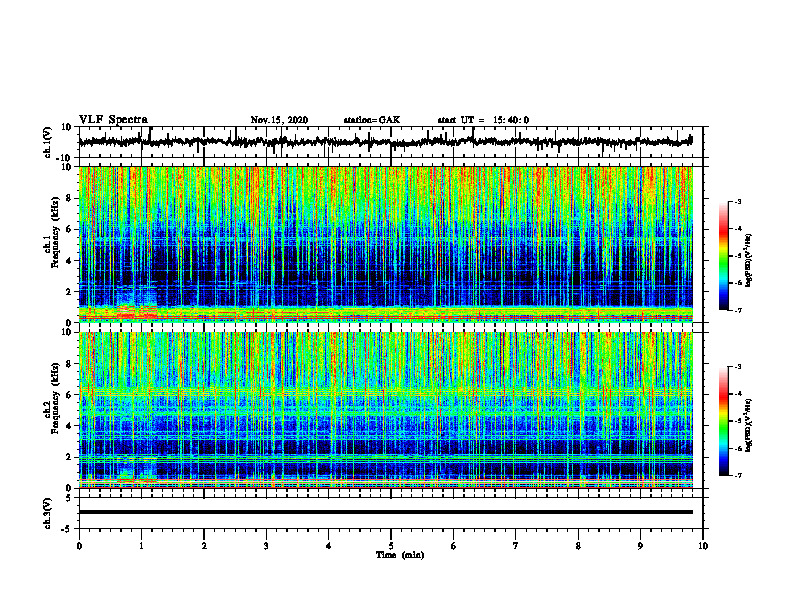
Task: Click the time axis tick label '5'
Action: click(391, 546)
